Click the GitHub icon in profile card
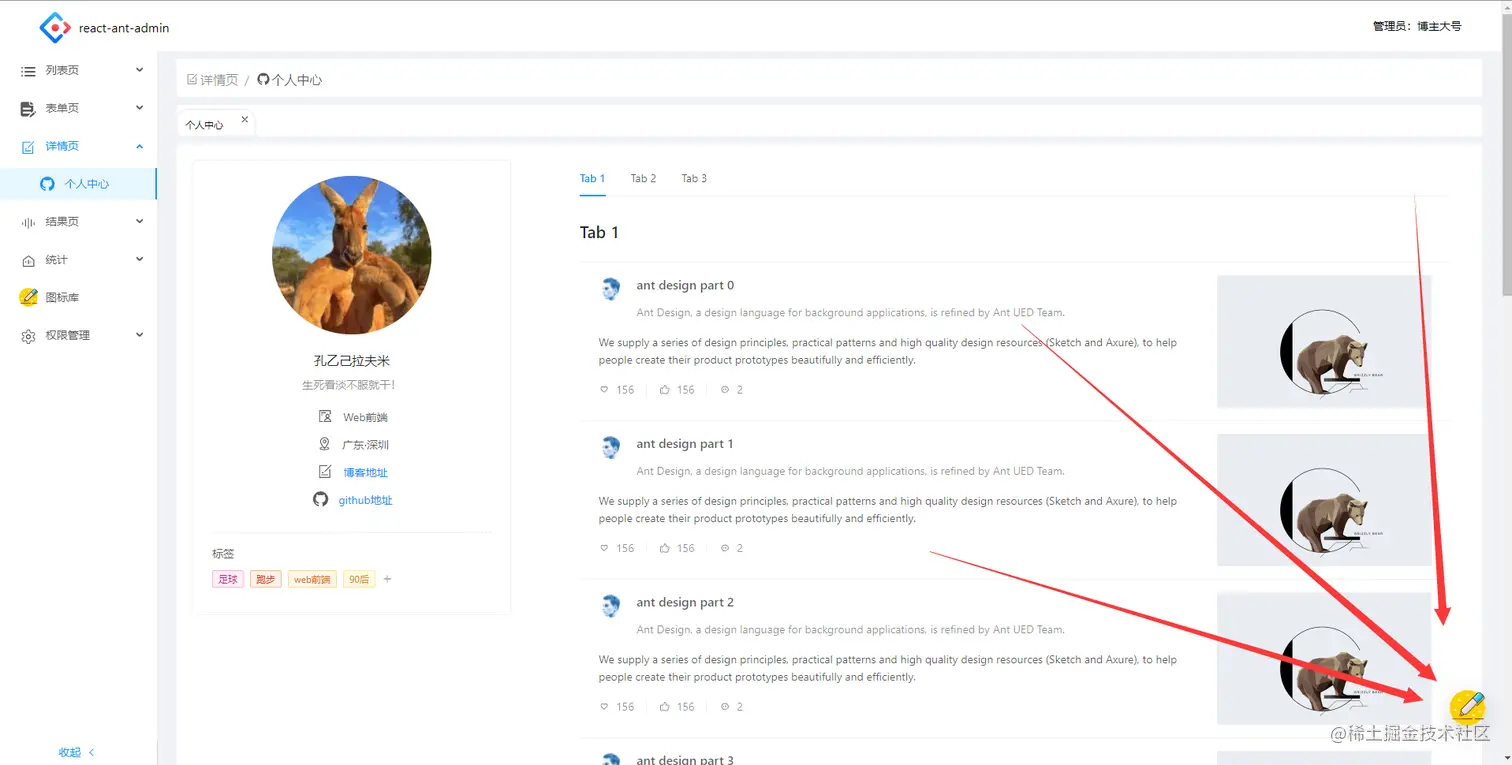 (x=321, y=499)
